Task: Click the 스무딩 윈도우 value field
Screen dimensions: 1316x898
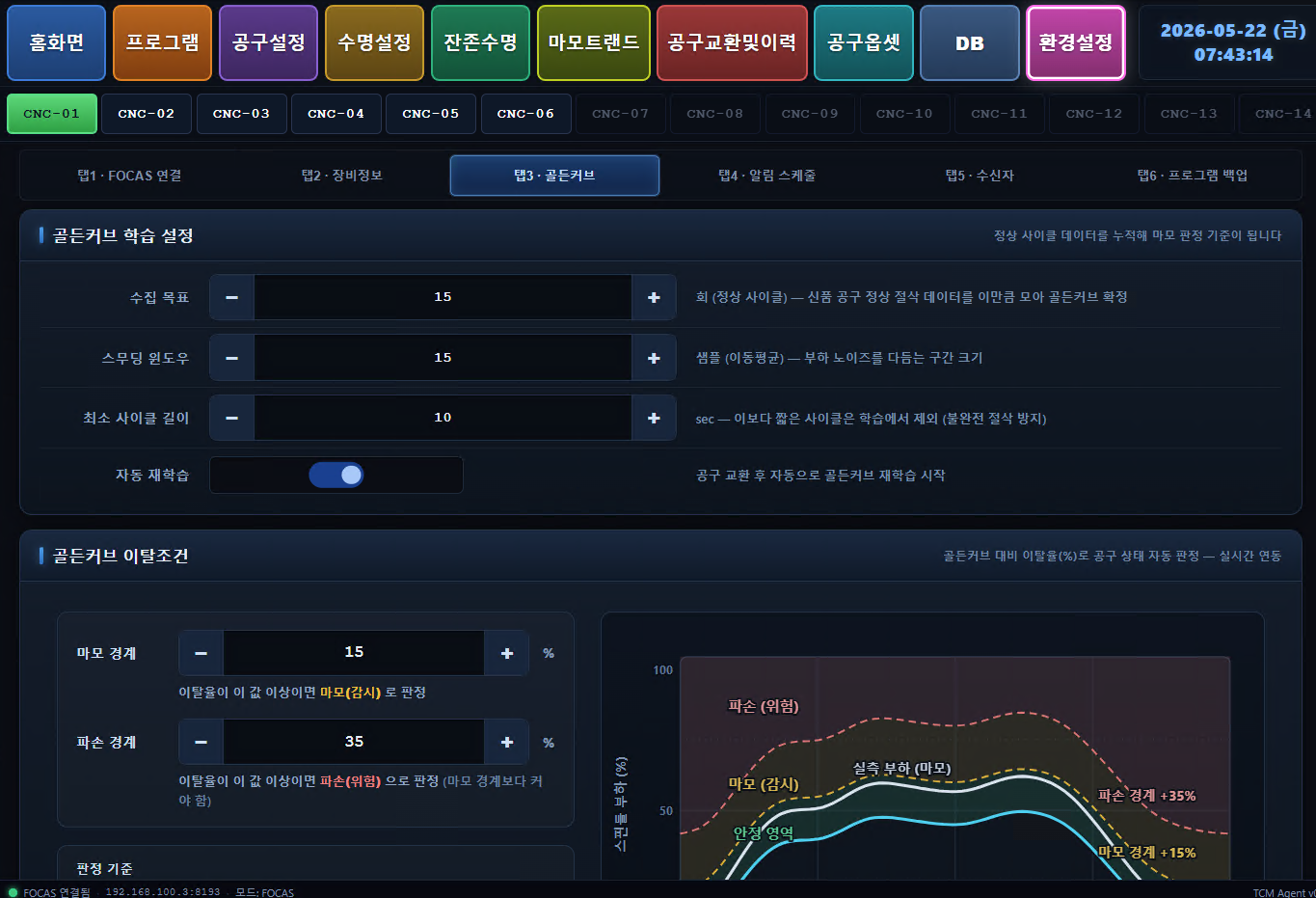Action: [443, 358]
